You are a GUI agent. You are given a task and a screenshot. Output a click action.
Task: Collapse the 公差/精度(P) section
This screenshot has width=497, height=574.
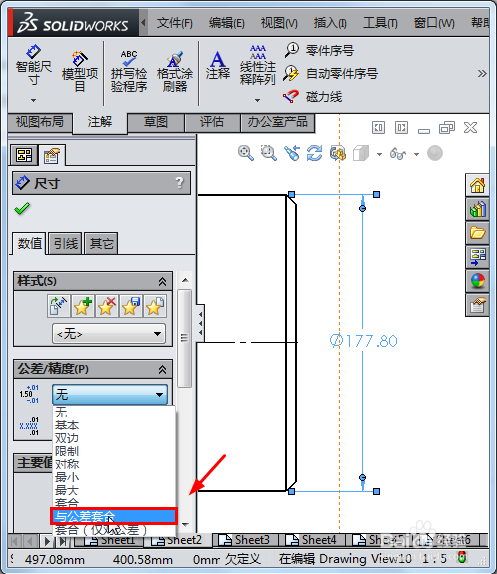[162, 370]
